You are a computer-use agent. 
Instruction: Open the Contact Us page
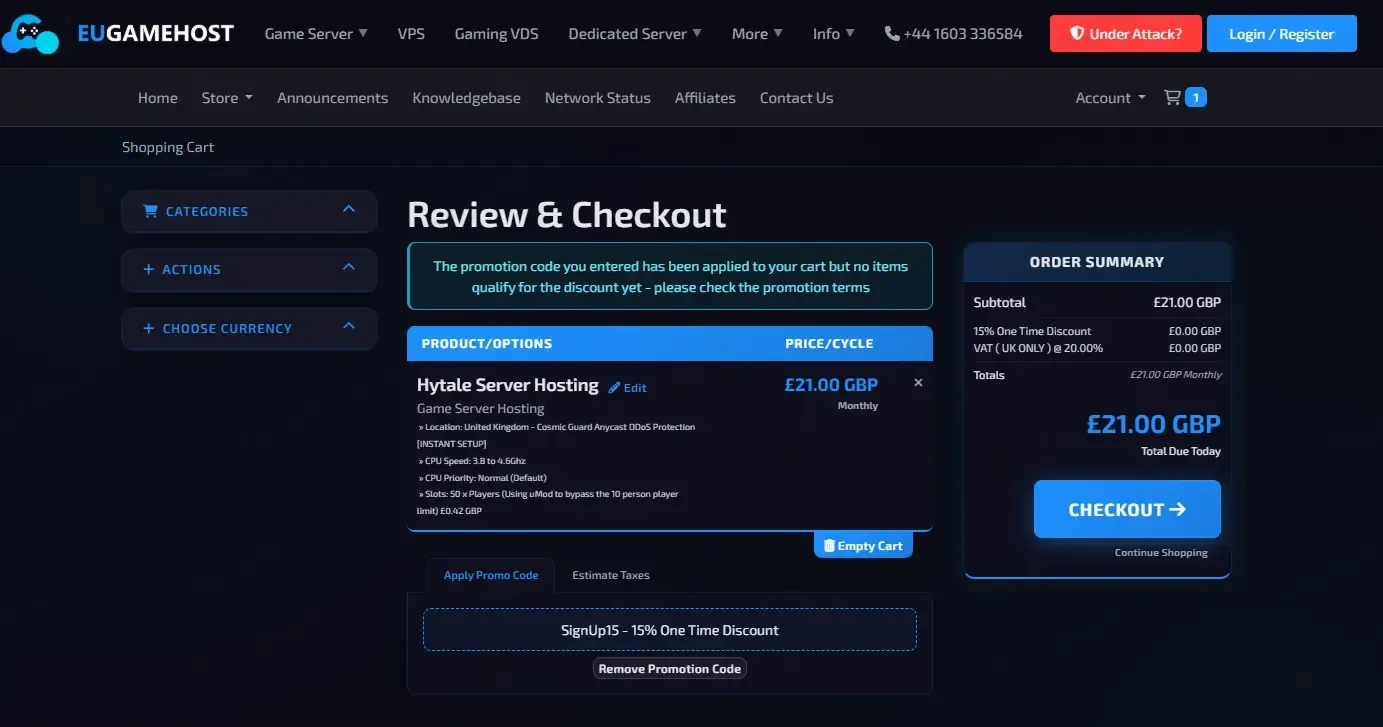coord(796,97)
